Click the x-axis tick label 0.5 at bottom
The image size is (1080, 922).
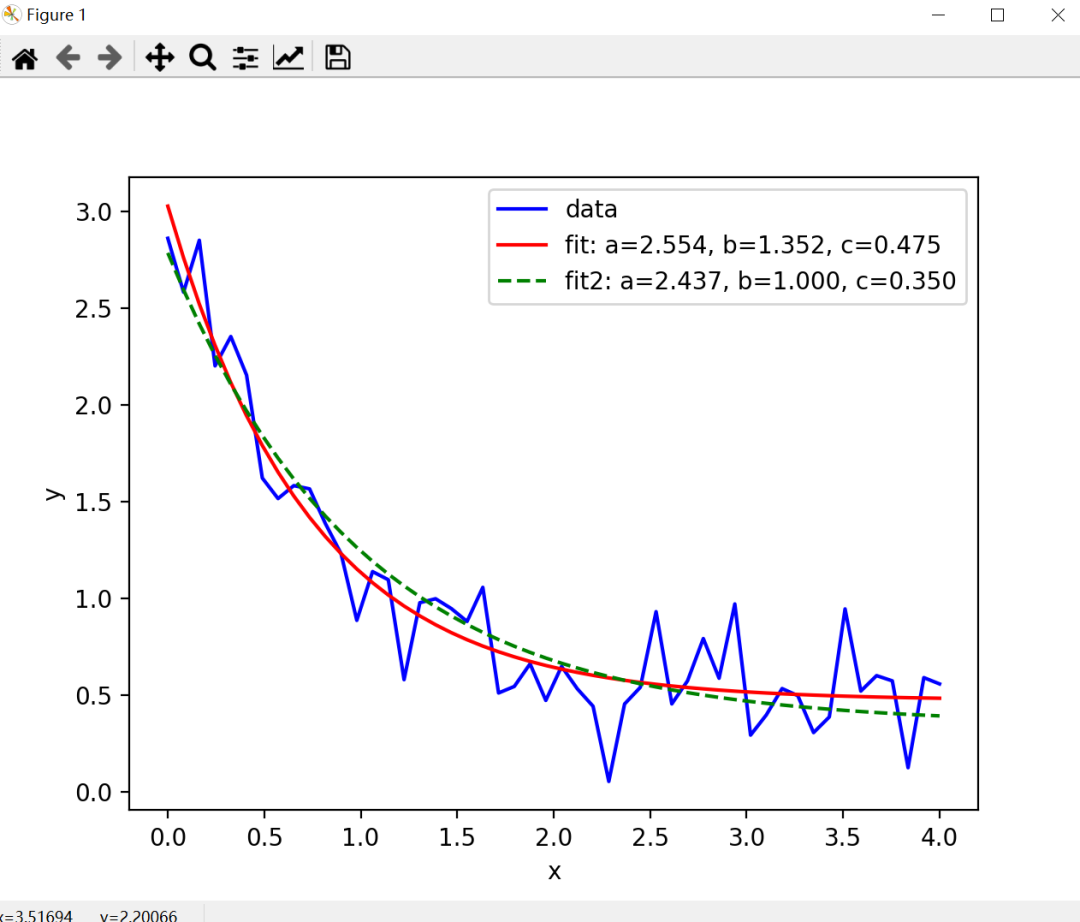[x=264, y=838]
